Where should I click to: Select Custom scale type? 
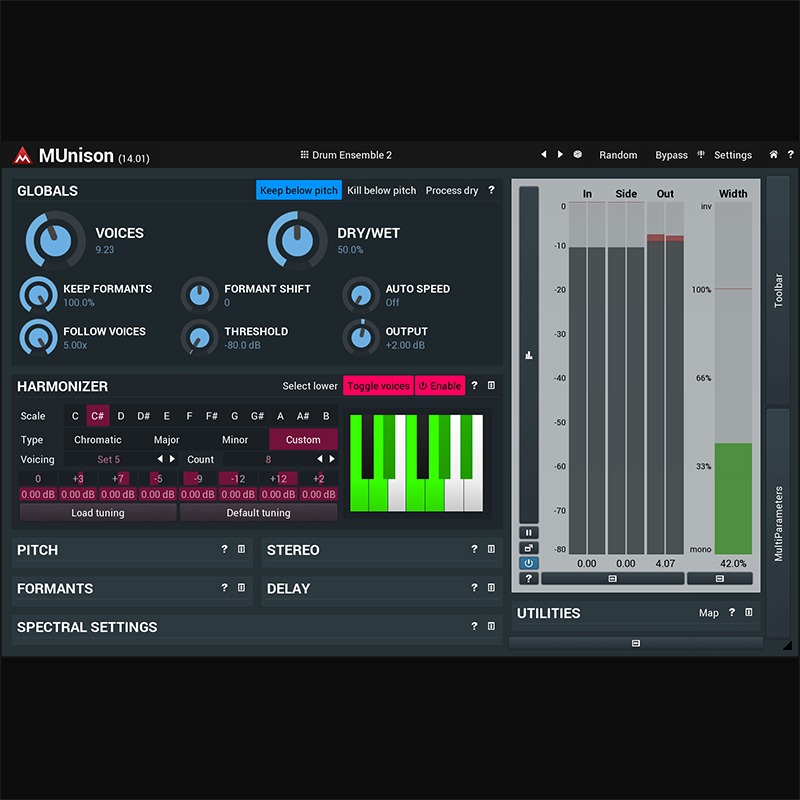(303, 439)
